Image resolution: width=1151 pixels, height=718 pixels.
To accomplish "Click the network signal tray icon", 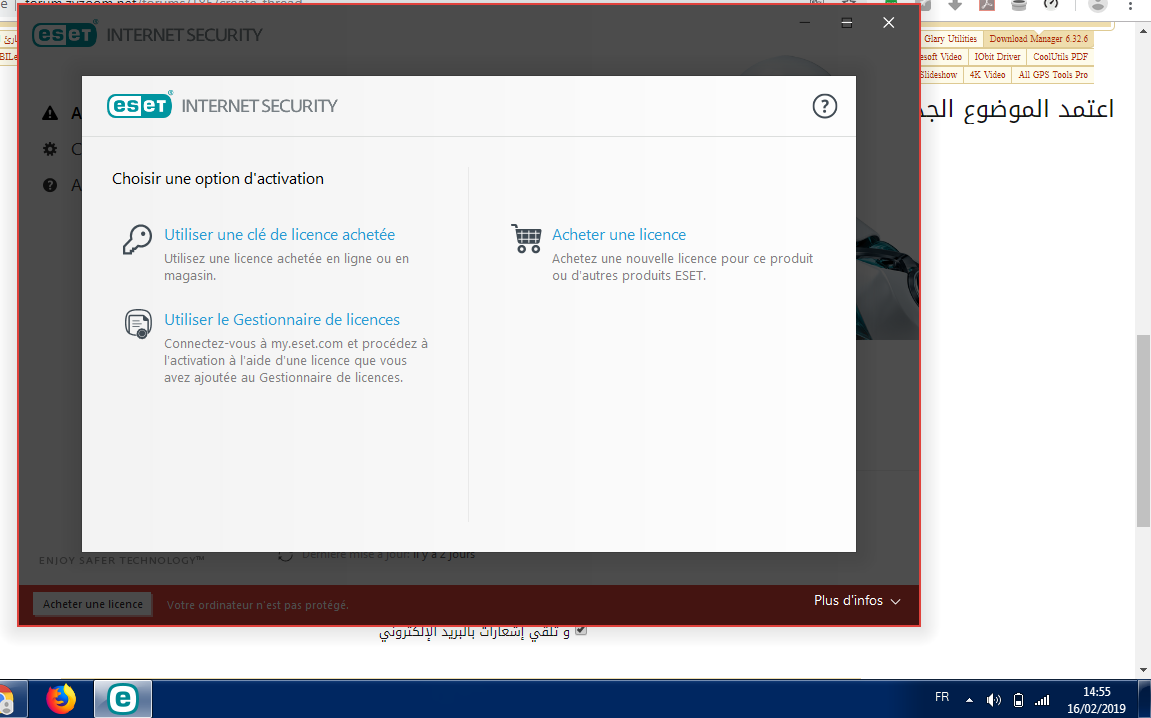I will [1042, 700].
